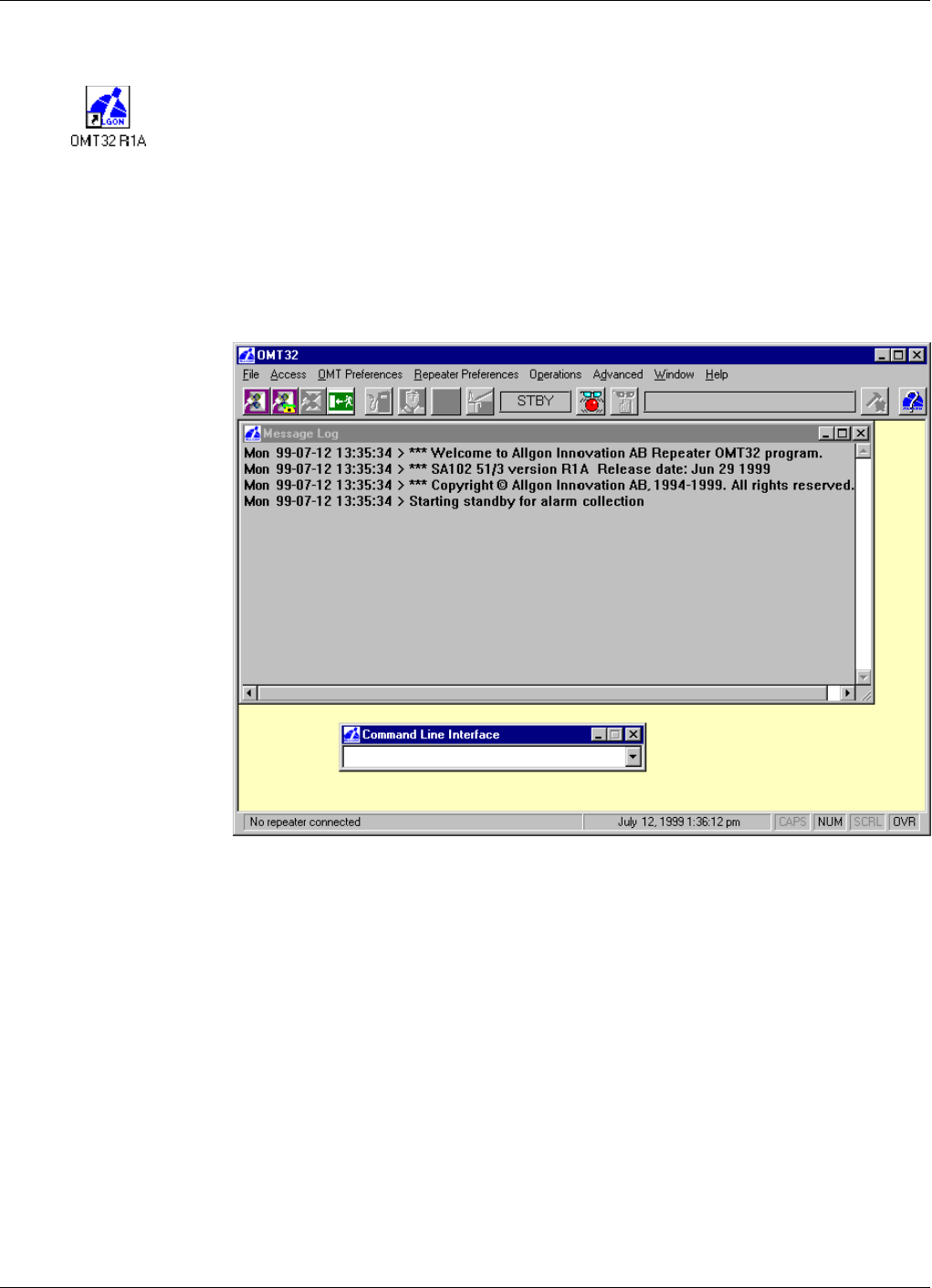Minimize the OMT32 main window
Viewport: 932px width, 1288px height.
point(882,355)
